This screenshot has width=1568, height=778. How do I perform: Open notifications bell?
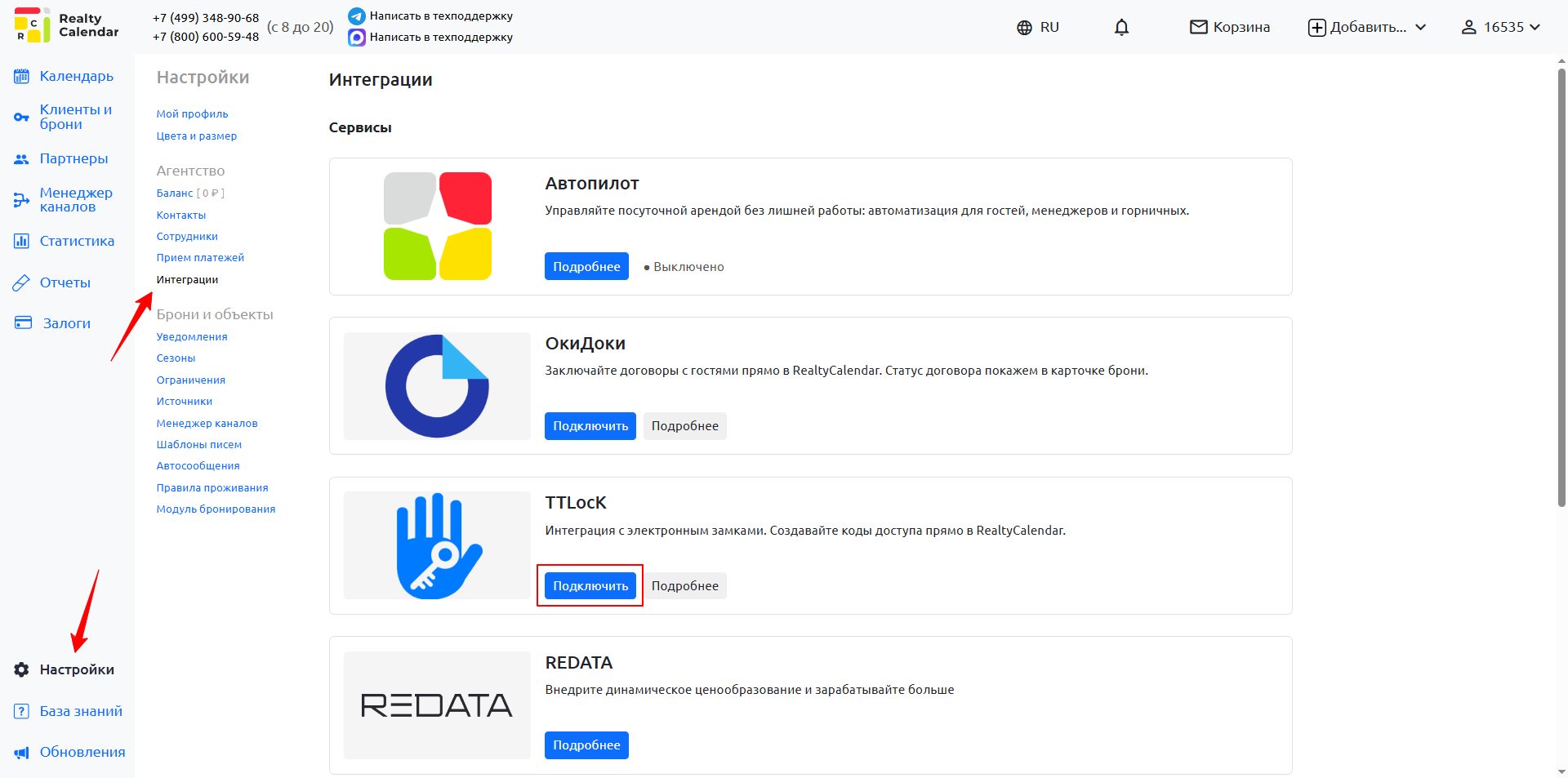point(1121,28)
